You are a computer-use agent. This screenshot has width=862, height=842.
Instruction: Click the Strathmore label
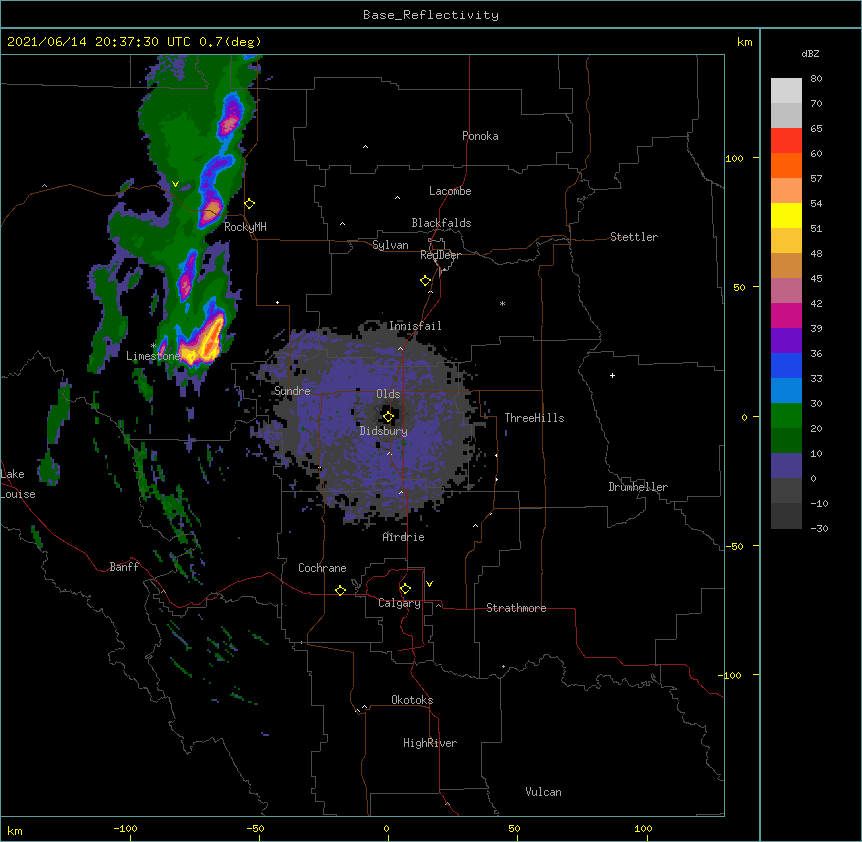click(516, 608)
